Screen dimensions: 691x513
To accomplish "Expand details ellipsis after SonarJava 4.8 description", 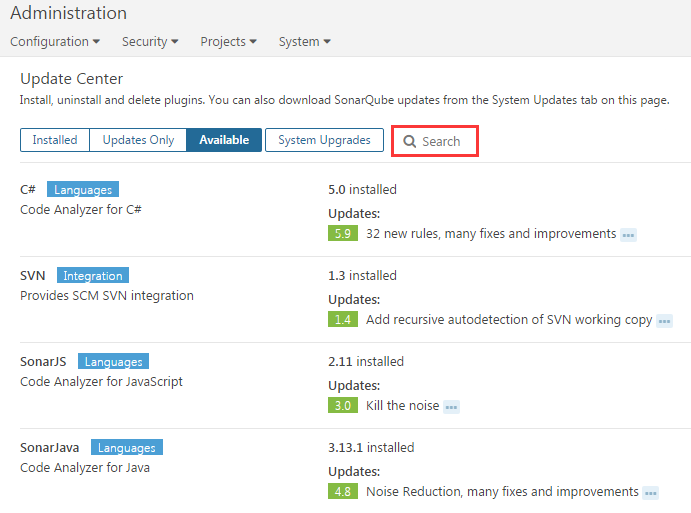I will [x=650, y=493].
